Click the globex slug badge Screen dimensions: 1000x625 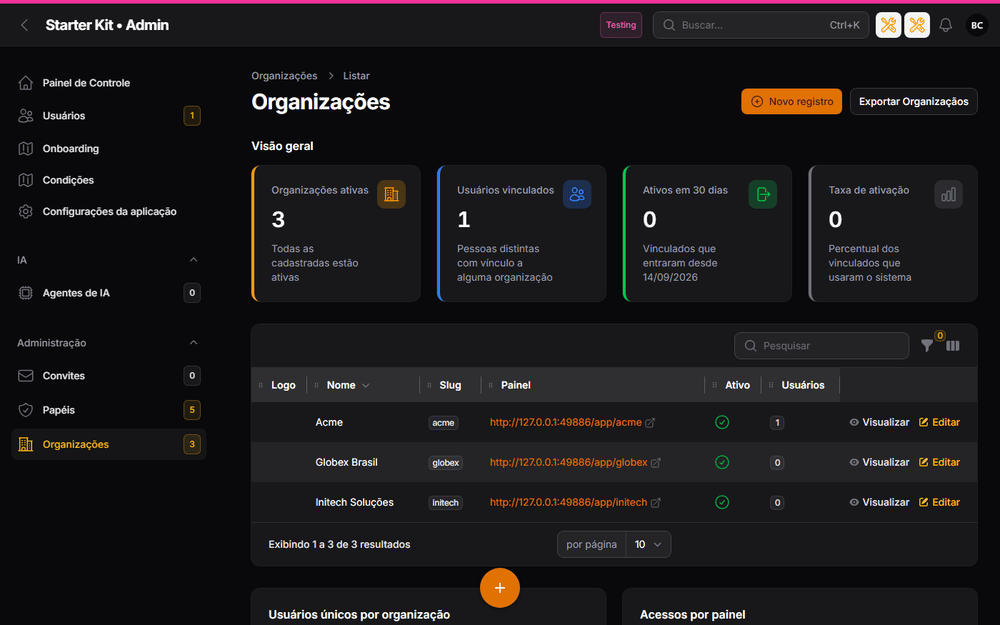click(x=445, y=463)
